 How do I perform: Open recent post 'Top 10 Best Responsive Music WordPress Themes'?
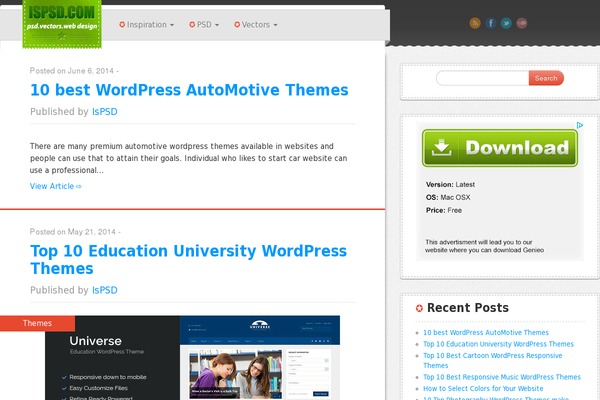pyautogui.click(x=502, y=377)
